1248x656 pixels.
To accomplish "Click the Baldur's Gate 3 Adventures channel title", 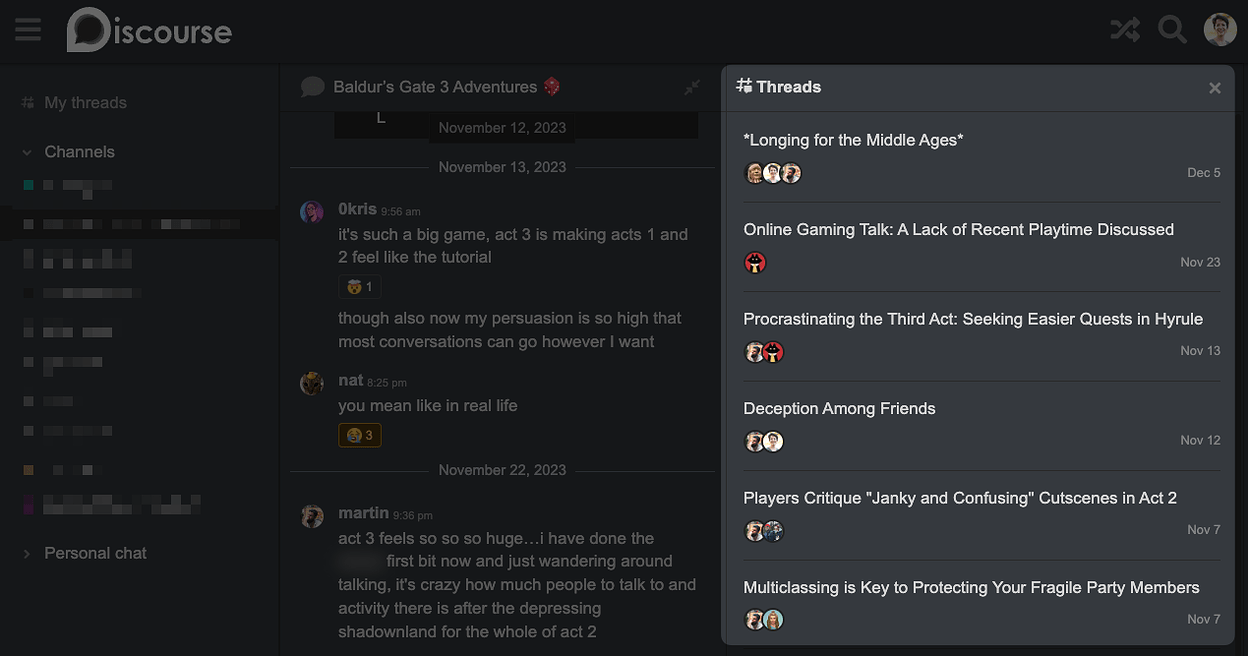I will [x=435, y=87].
